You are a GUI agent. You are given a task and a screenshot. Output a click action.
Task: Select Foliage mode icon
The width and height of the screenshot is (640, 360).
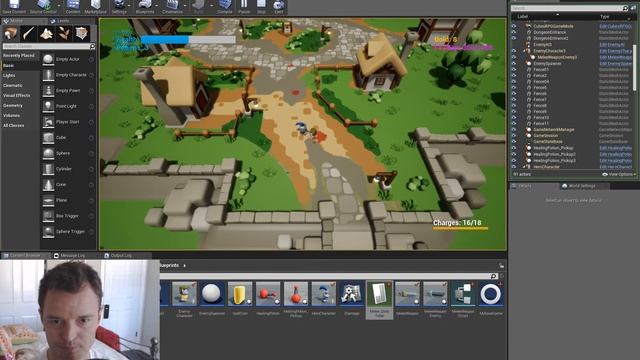click(64, 33)
